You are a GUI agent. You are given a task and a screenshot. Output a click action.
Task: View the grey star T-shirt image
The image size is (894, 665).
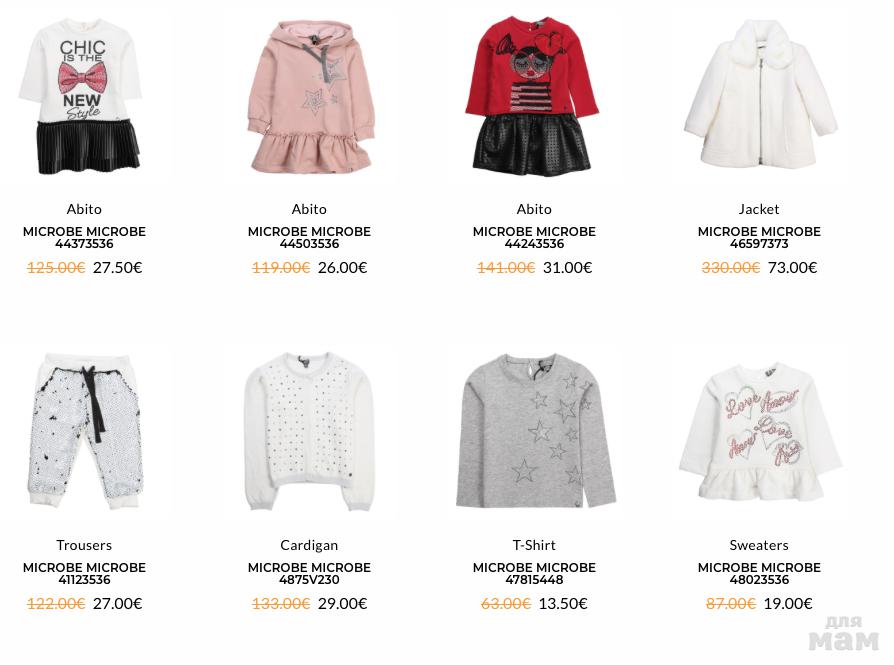click(535, 431)
